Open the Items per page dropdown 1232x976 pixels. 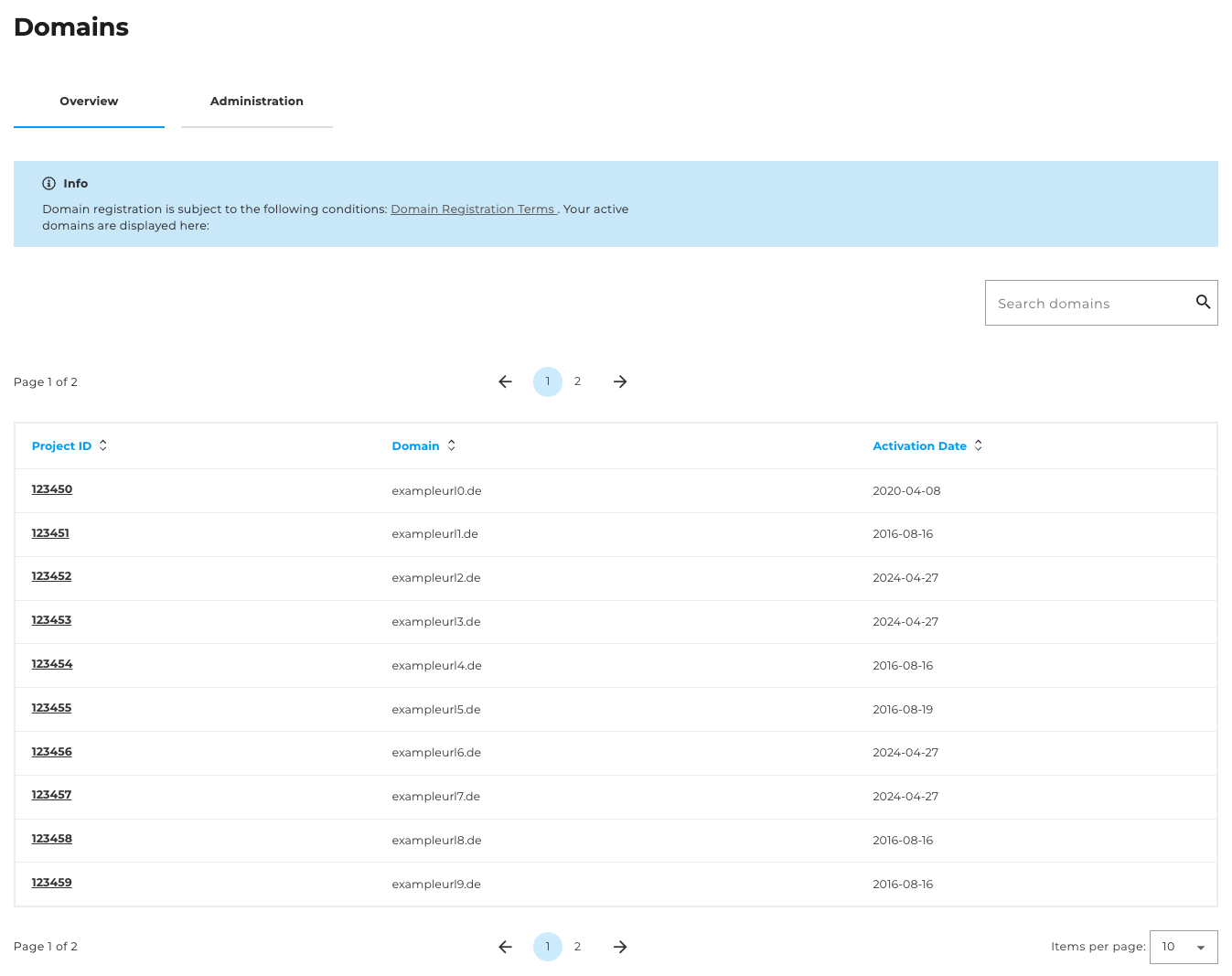coord(1183,947)
